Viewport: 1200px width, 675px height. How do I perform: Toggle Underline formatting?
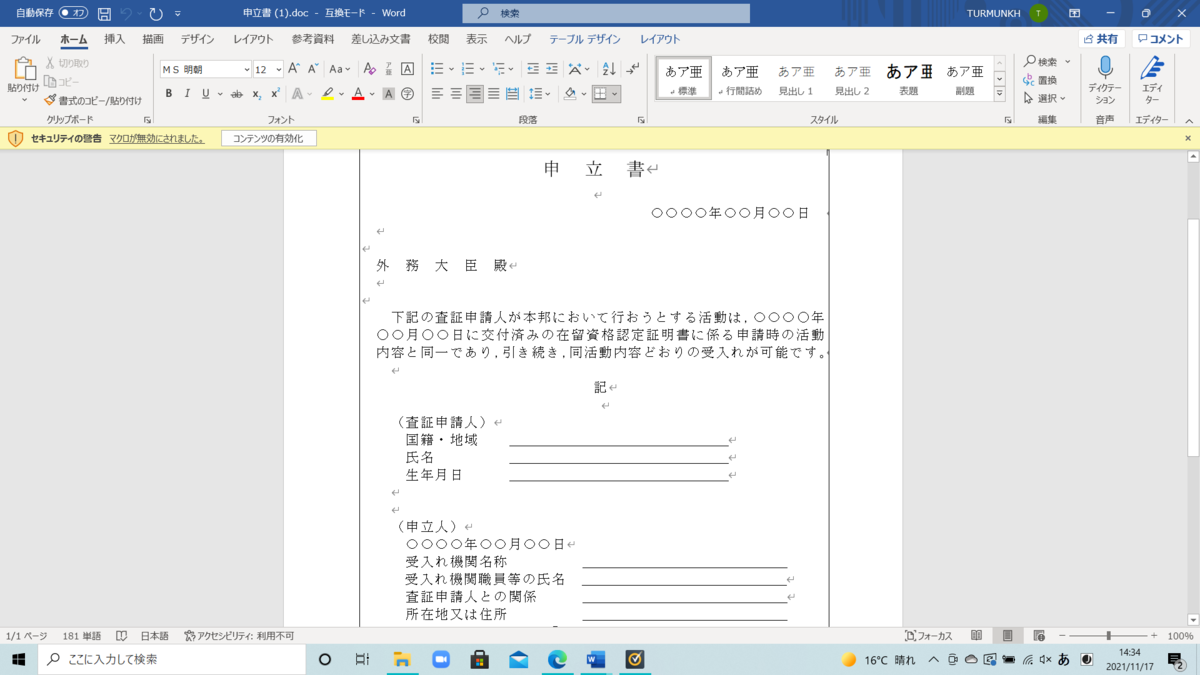click(205, 94)
